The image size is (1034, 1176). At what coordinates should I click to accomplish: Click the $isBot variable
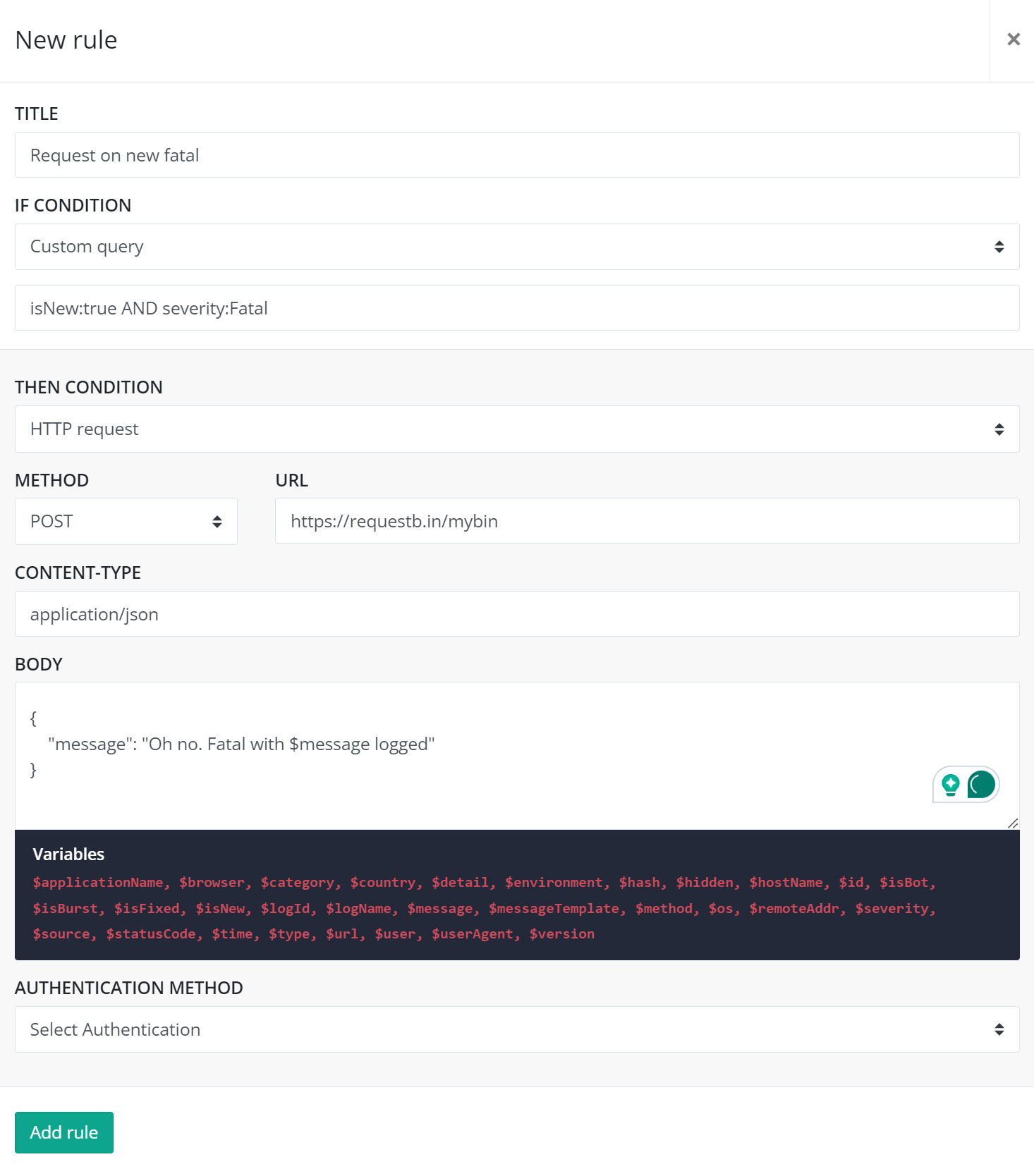point(904,883)
